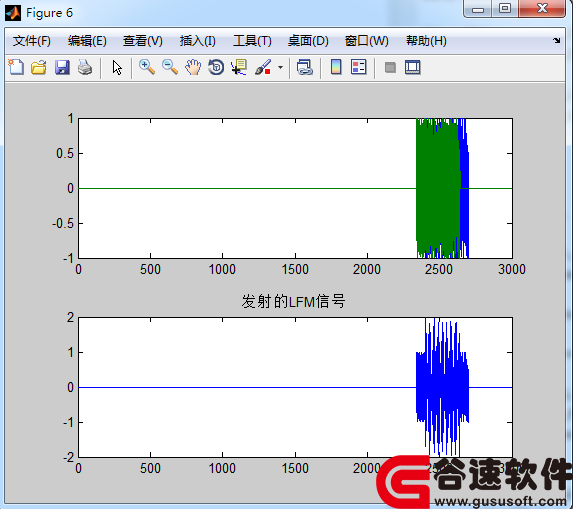Activate the Zoom In magnifier tool
Viewport: 573px width, 509px height.
147,68
